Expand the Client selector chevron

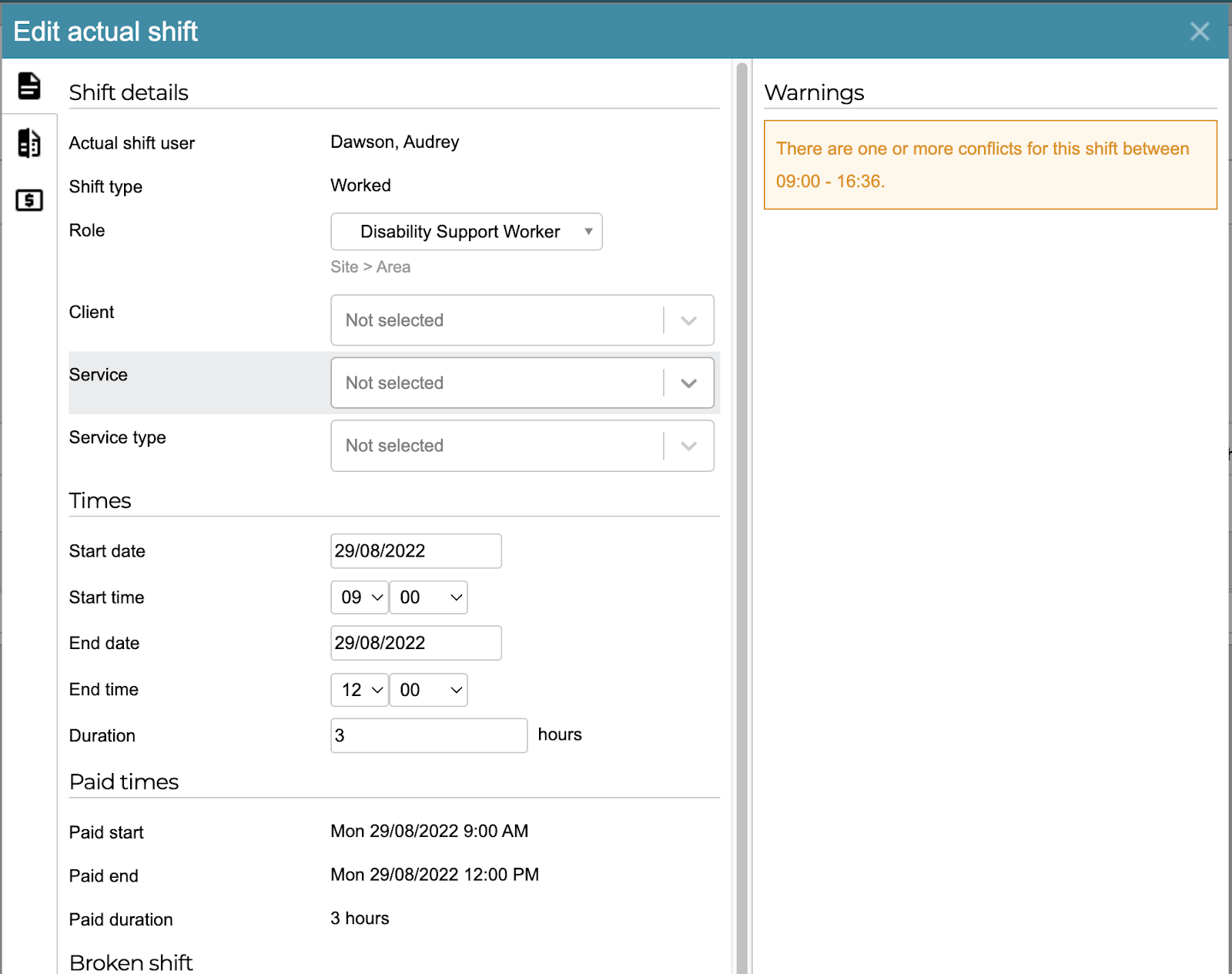point(689,320)
